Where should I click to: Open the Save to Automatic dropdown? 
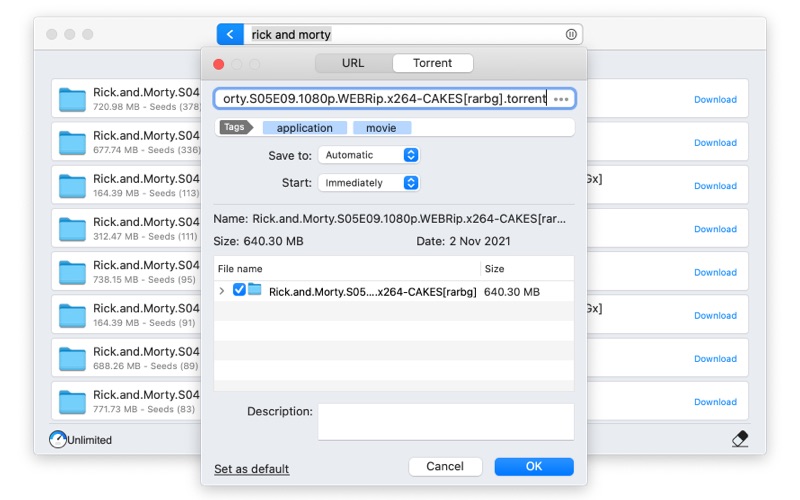pos(368,155)
